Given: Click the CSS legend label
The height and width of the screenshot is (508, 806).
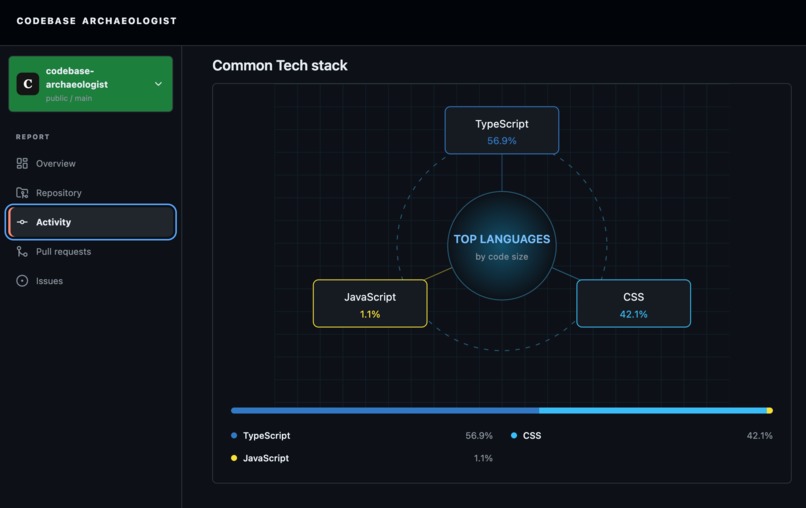Looking at the screenshot, I should coord(532,436).
